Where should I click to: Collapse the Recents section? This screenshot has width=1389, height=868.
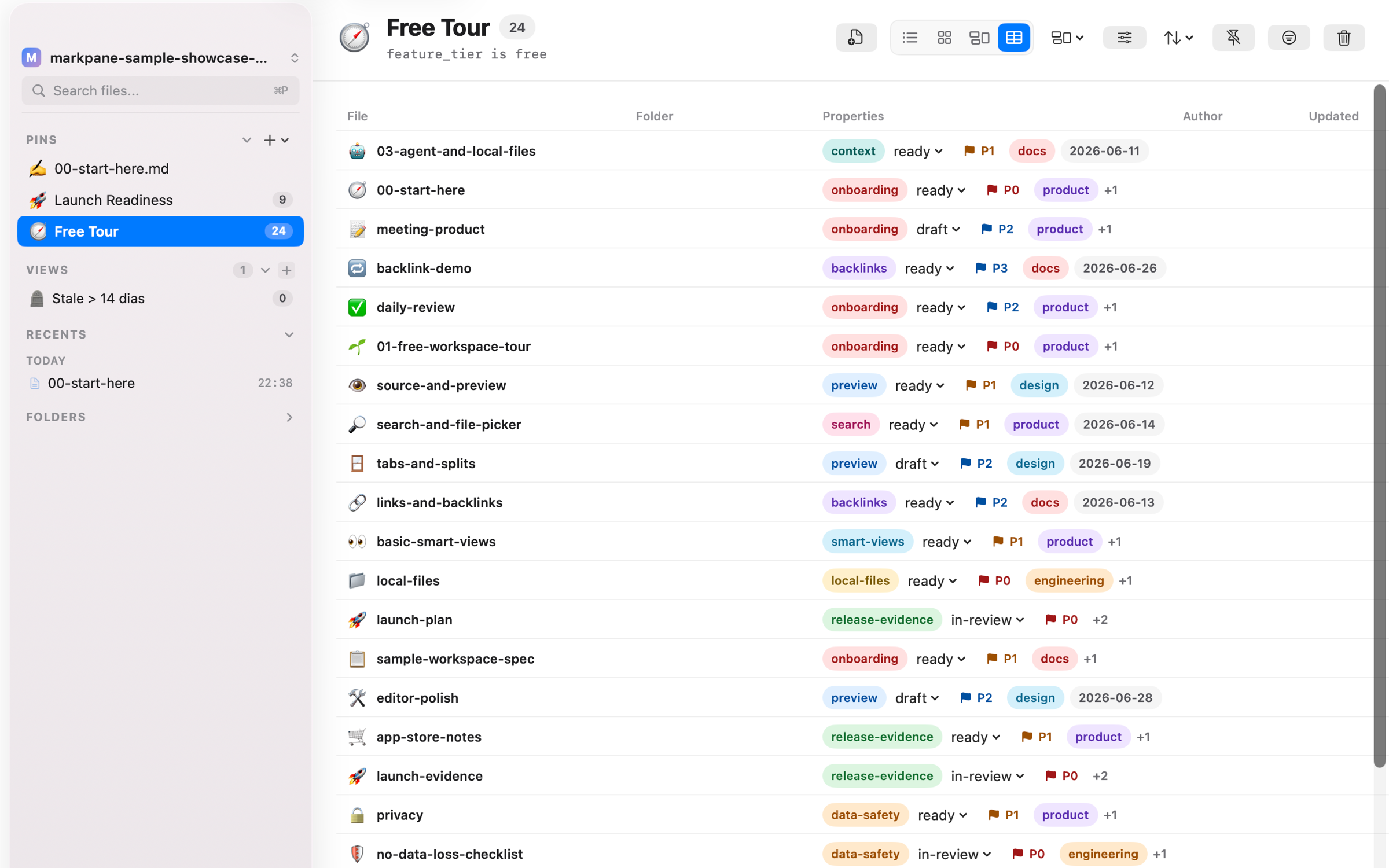pyautogui.click(x=289, y=334)
